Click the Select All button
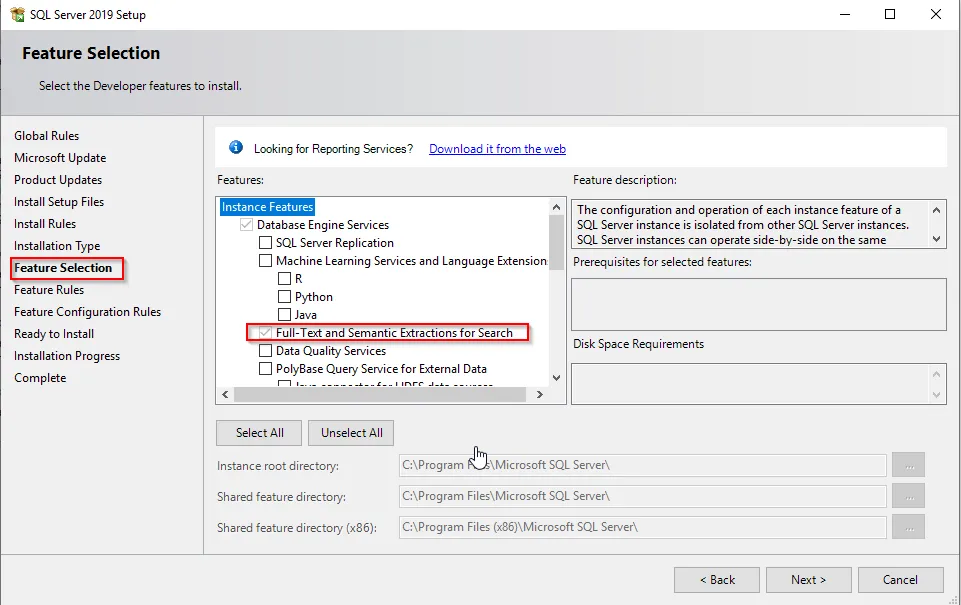This screenshot has width=961, height=605. point(259,433)
